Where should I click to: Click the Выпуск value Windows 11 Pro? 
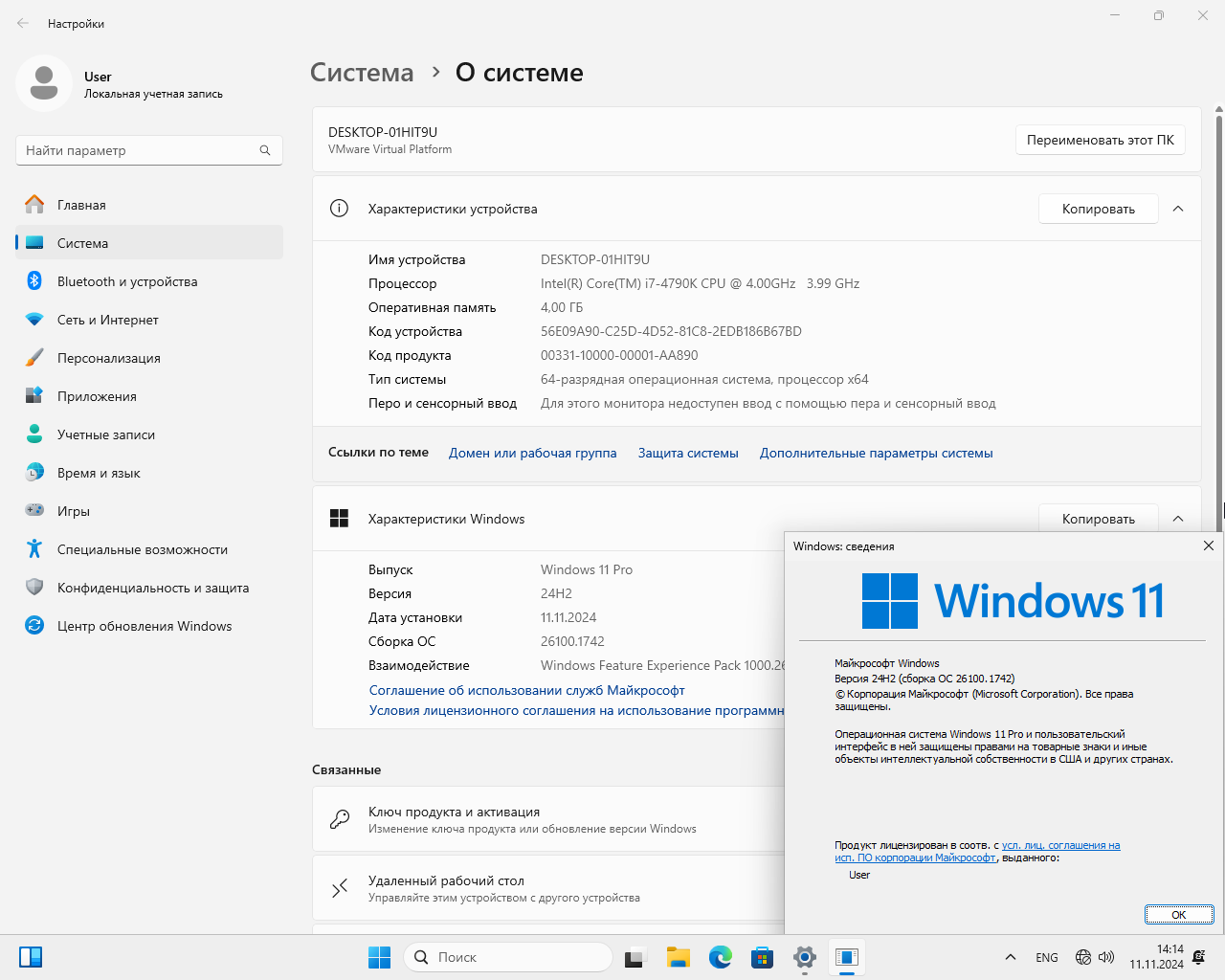(x=587, y=569)
